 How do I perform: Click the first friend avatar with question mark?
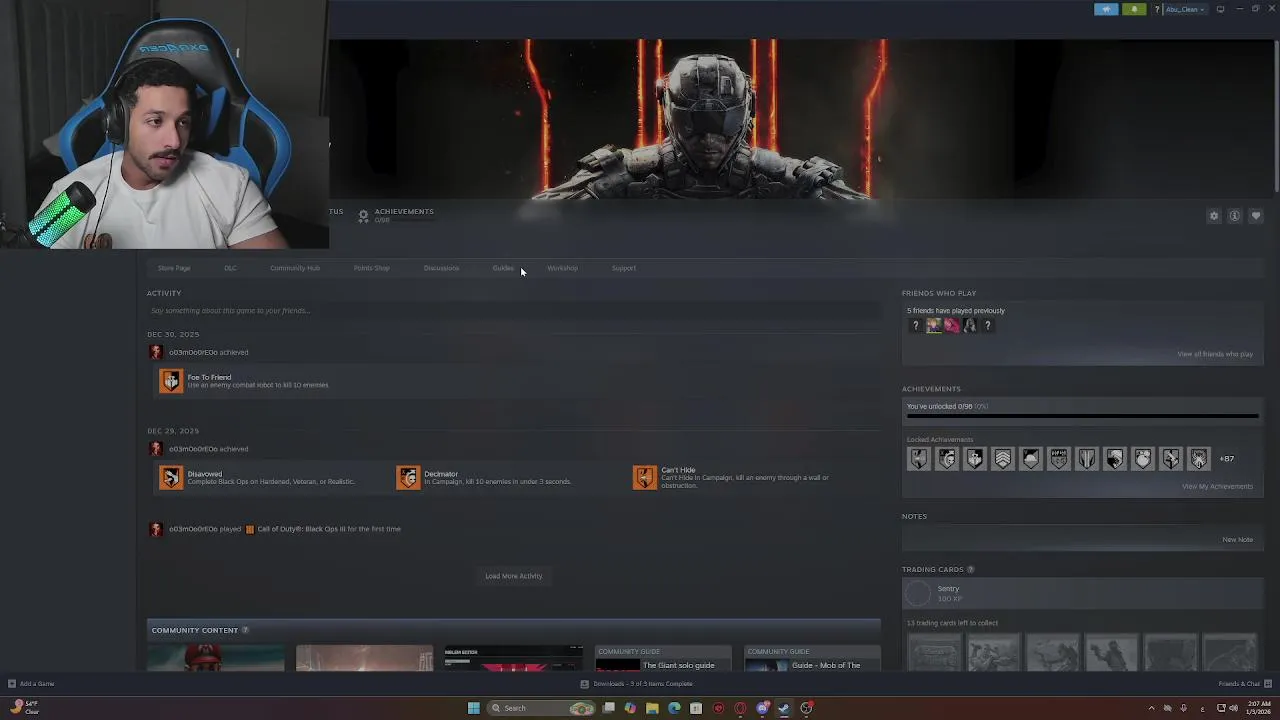[915, 325]
